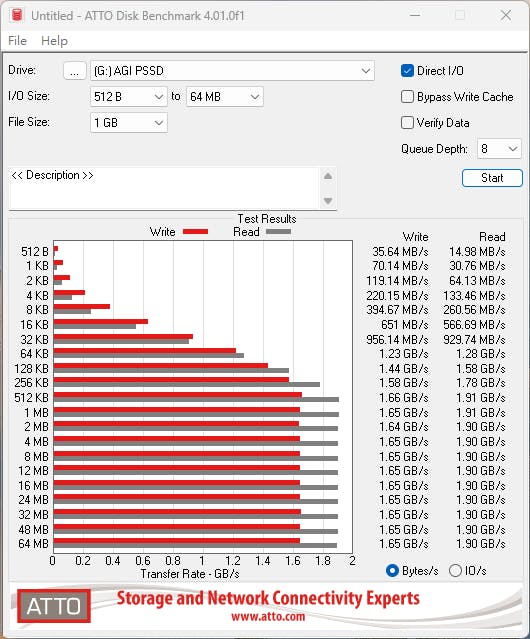Viewport: 530px width, 639px height.
Task: Click the drive browse '...' button
Action: pos(75,71)
